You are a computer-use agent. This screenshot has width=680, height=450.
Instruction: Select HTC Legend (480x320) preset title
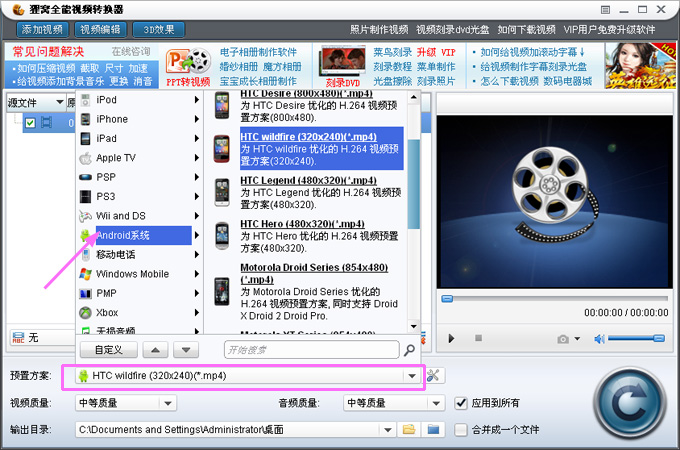click(308, 180)
